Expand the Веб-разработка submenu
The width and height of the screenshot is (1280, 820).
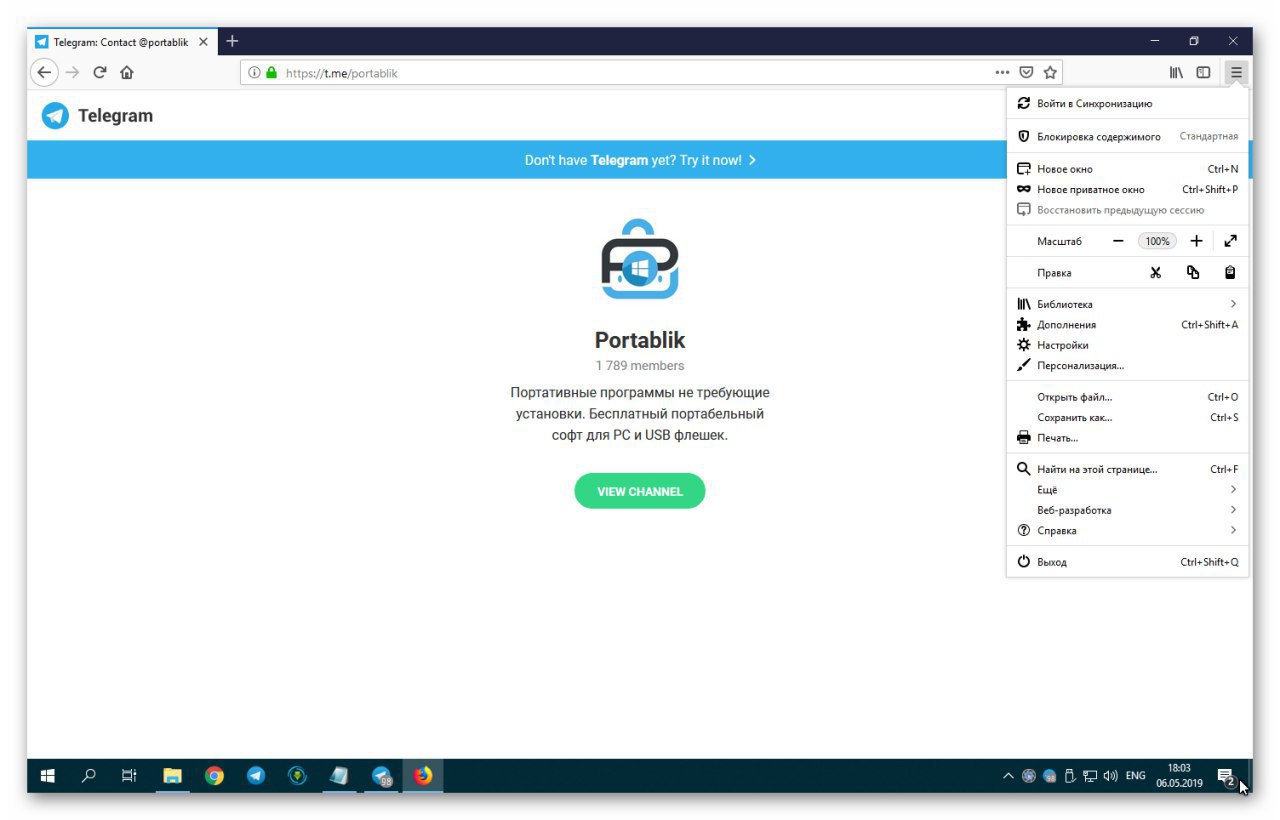pyautogui.click(x=1127, y=510)
